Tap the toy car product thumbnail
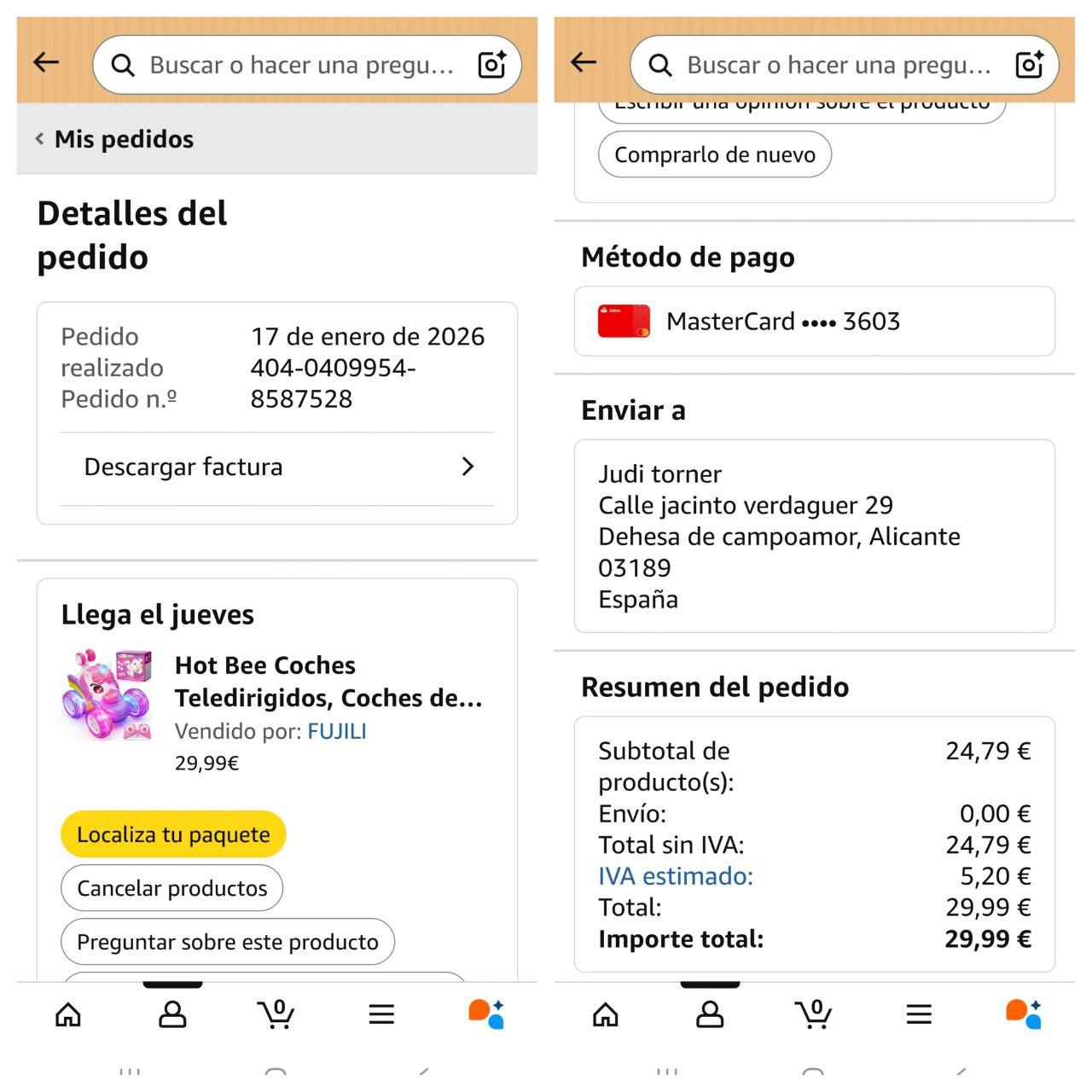Image resolution: width=1092 pixels, height=1092 pixels. tap(107, 695)
